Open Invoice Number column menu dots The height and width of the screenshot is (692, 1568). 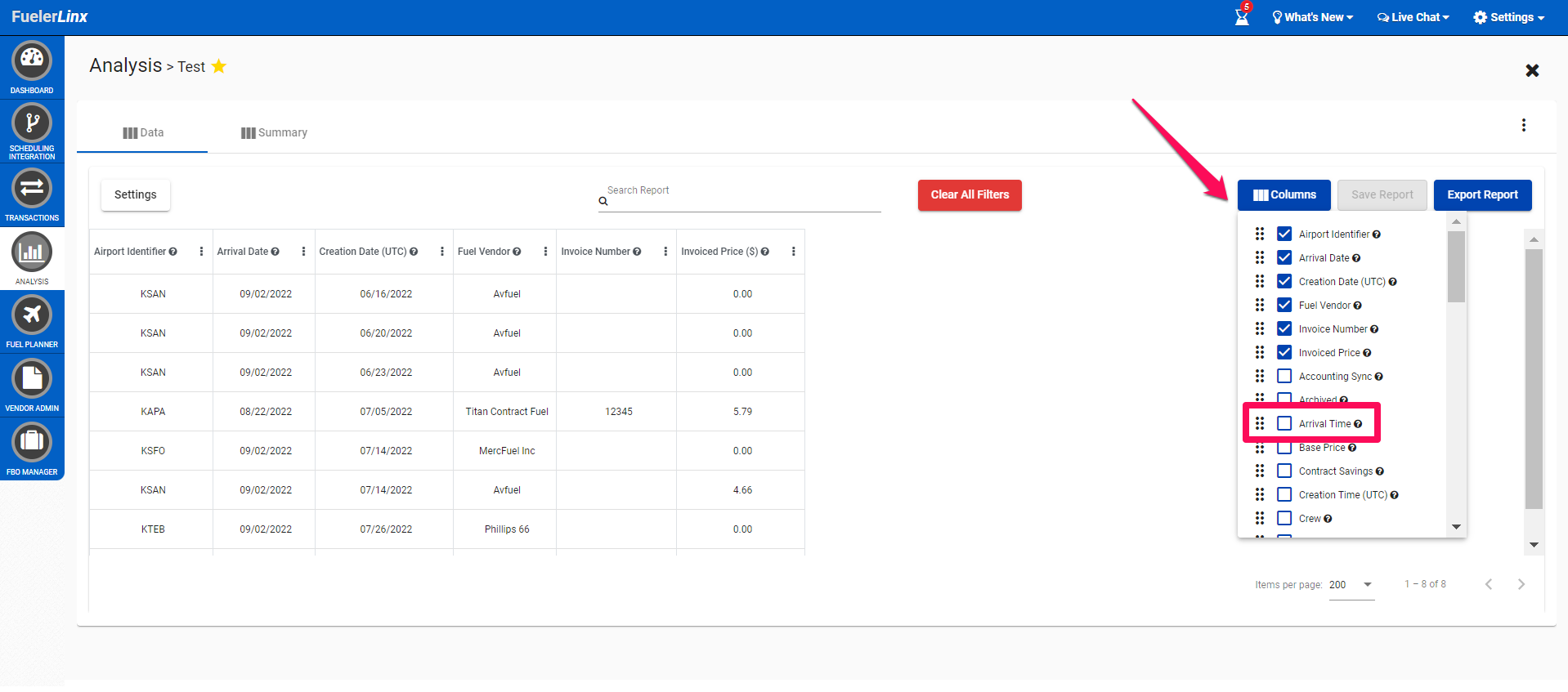665,252
